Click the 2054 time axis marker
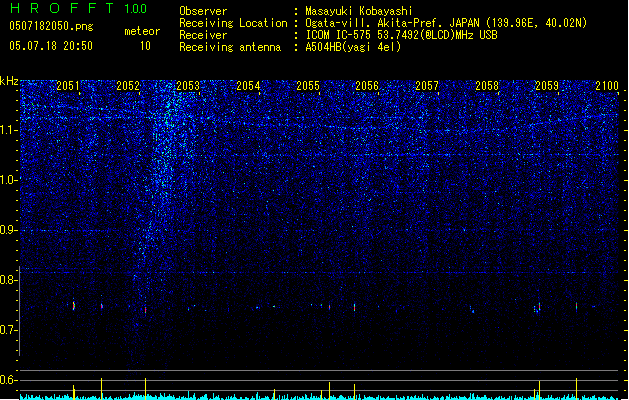629x400 pixels. coord(248,85)
